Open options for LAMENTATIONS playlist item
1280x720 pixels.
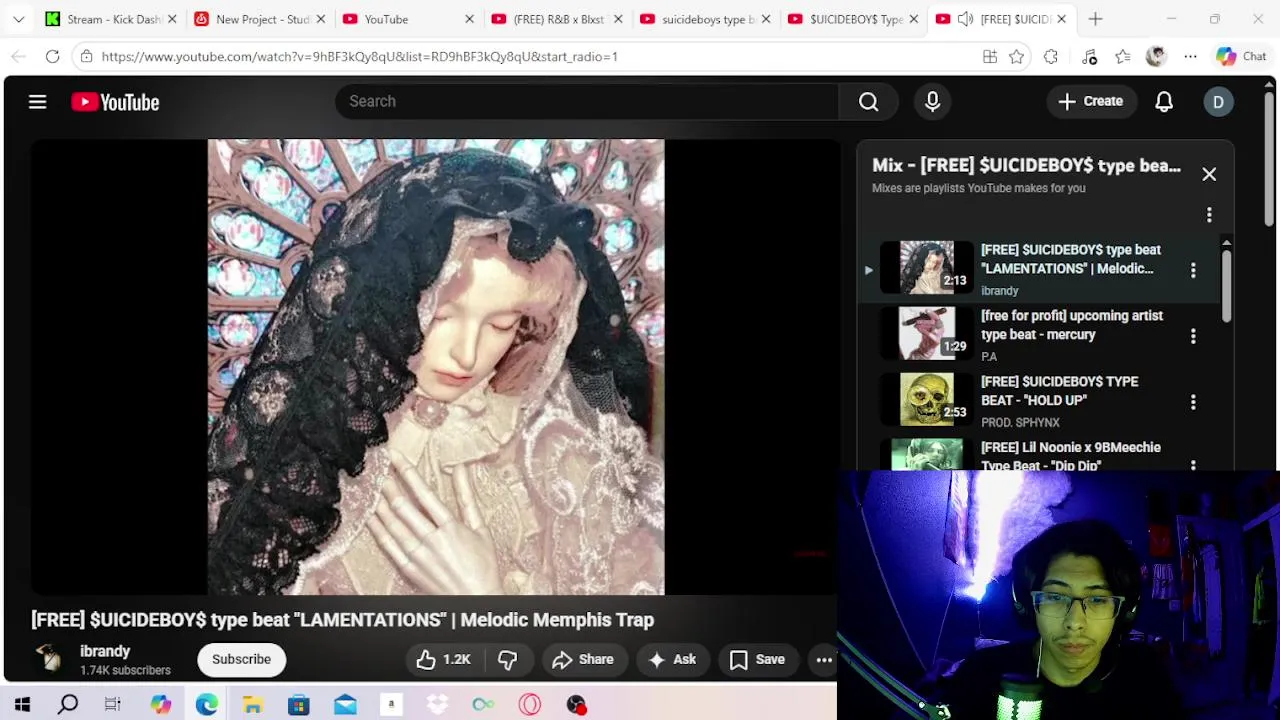click(x=1193, y=270)
